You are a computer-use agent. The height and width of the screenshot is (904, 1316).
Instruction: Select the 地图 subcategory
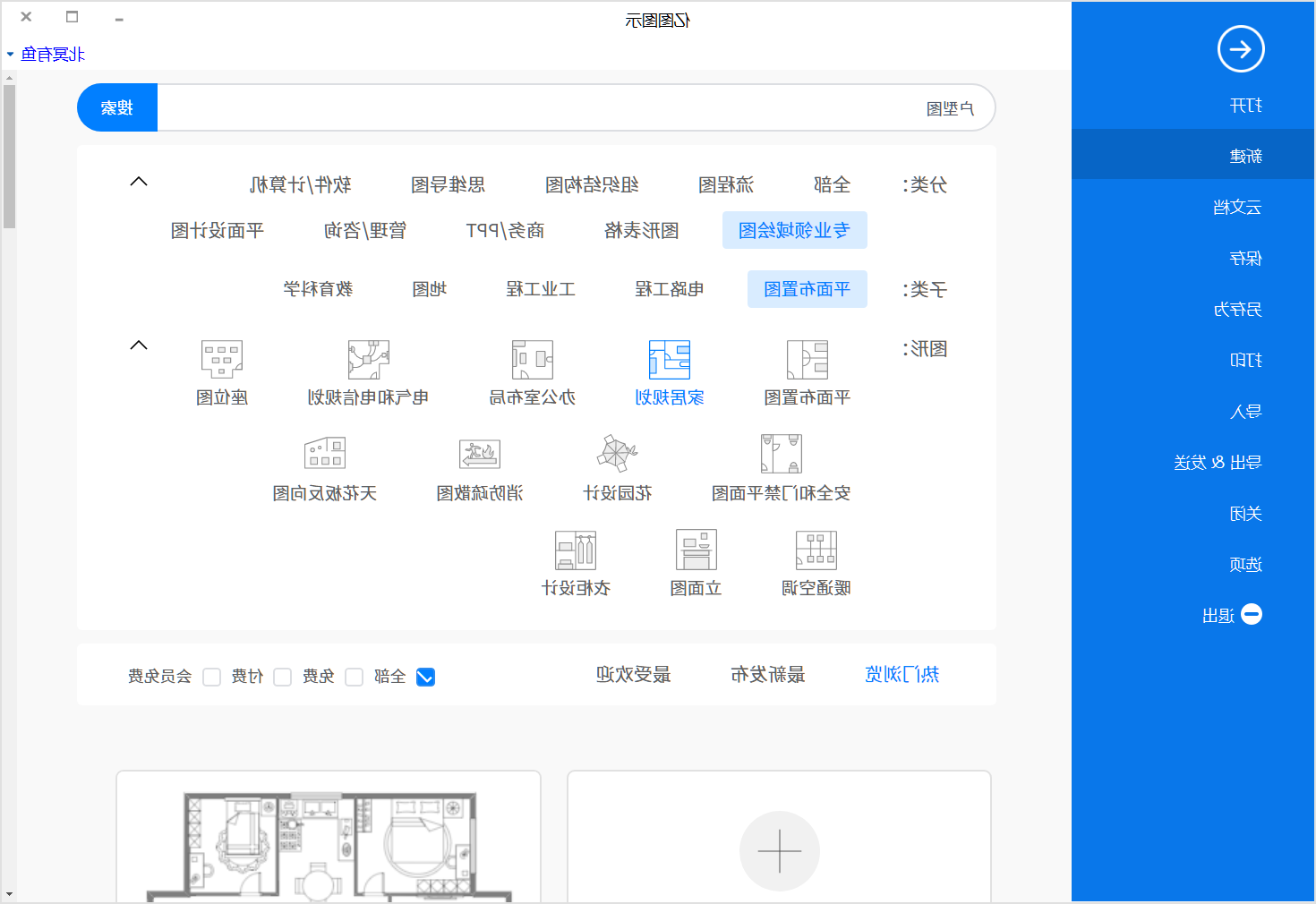[430, 289]
